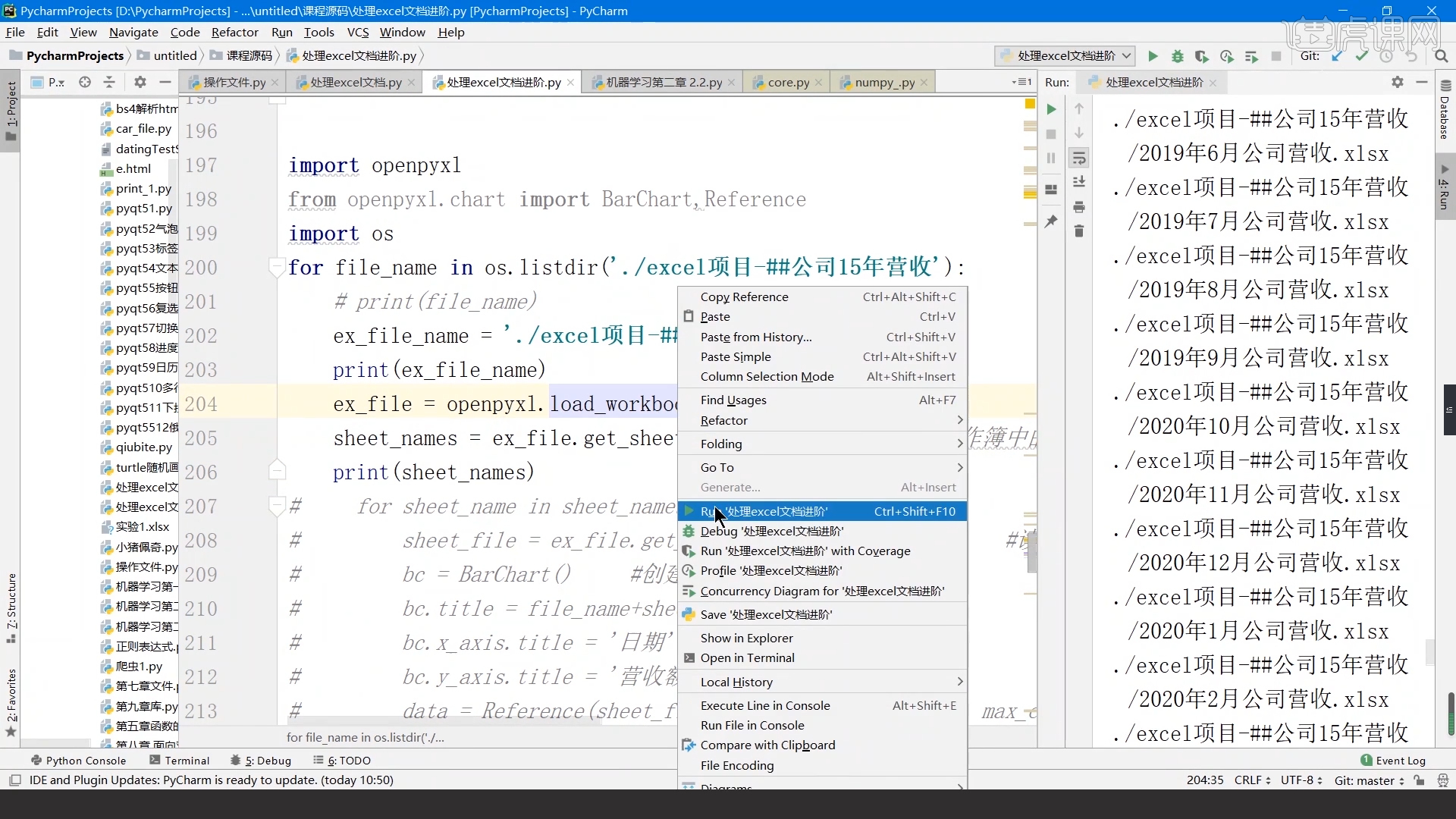
Task: Switch to numpy_.py editor tab
Action: 884,82
